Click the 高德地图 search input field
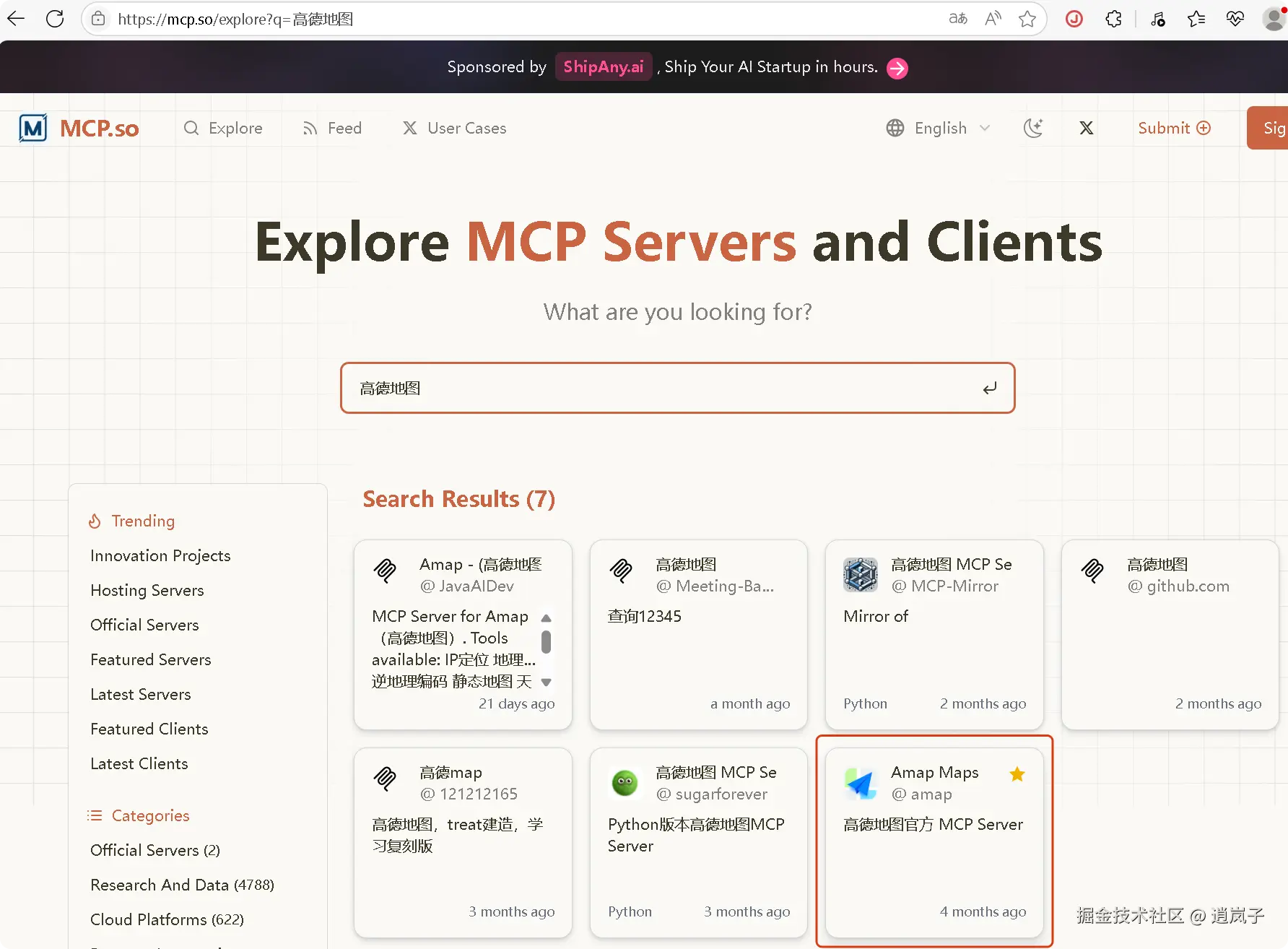This screenshot has height=949, width=1288. [677, 388]
